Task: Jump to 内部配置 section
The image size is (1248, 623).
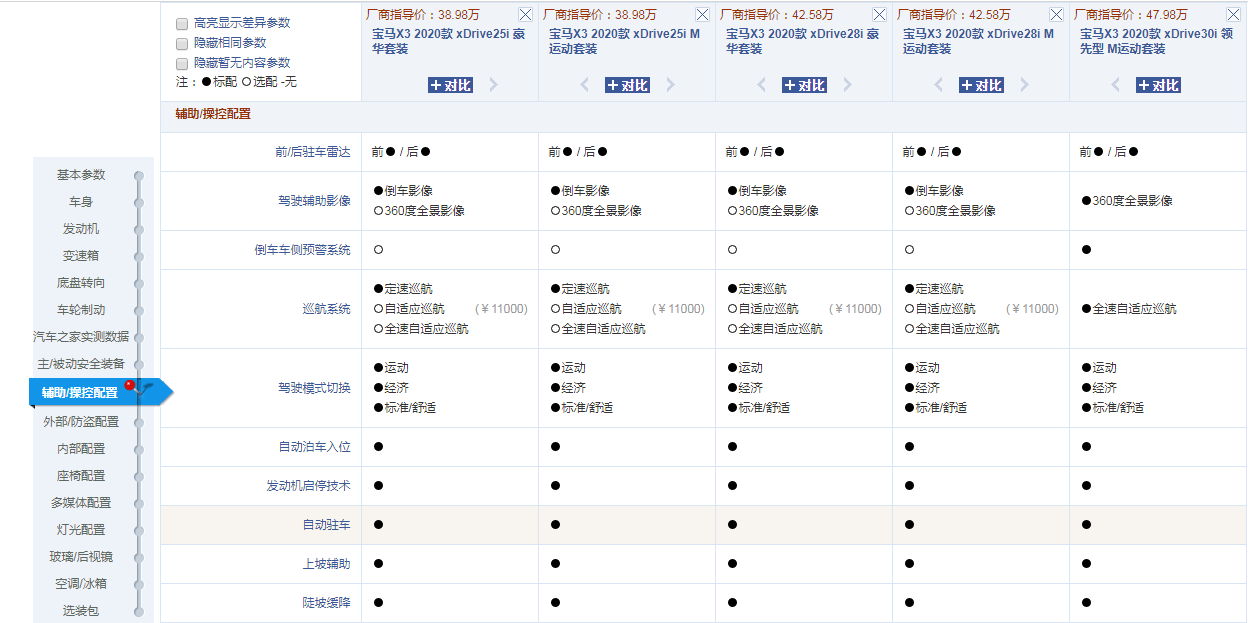Action: click(x=81, y=449)
